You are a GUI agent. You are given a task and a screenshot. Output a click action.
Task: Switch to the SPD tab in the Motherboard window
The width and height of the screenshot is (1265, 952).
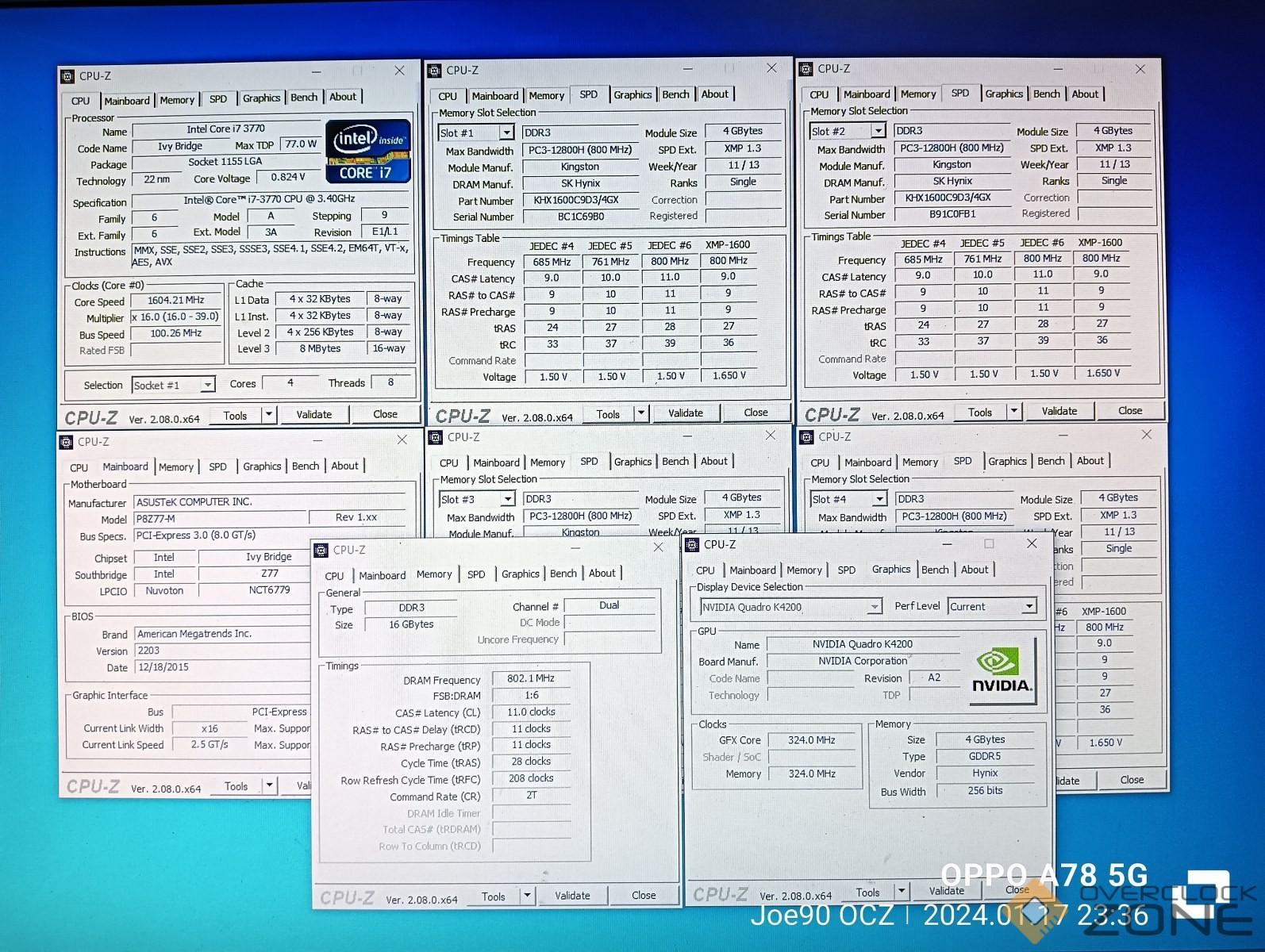218,467
